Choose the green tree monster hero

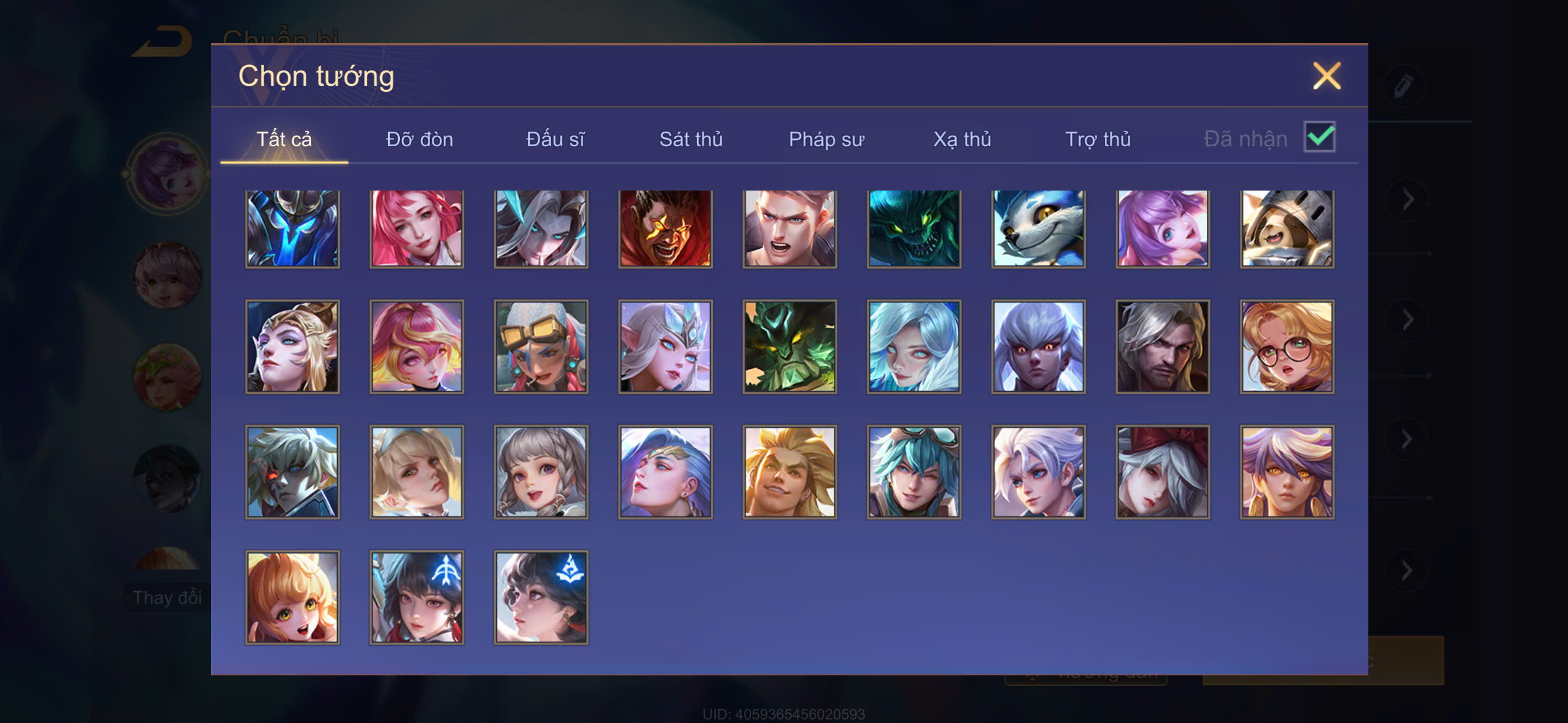point(790,346)
